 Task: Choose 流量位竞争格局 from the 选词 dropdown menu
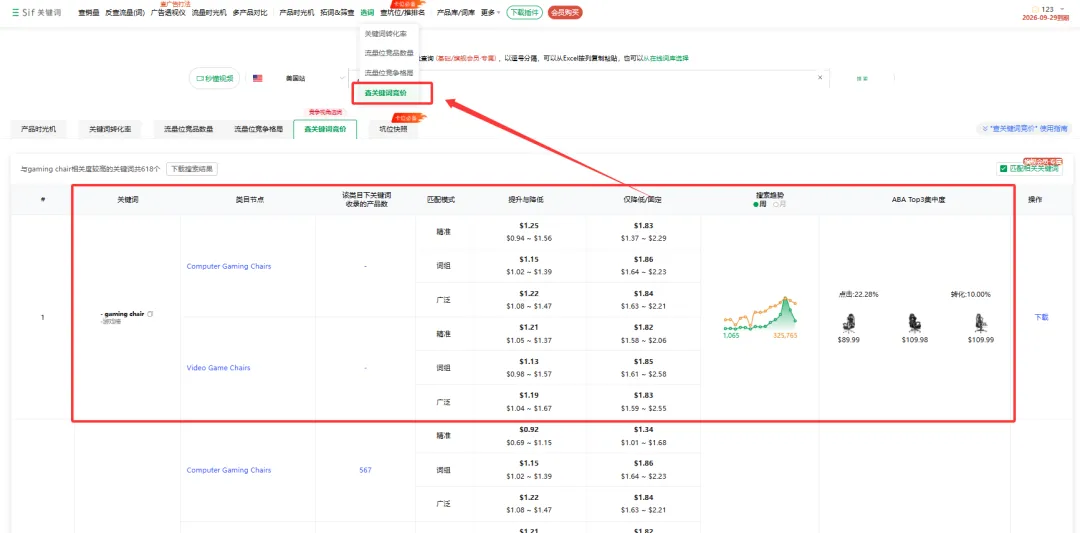[389, 72]
